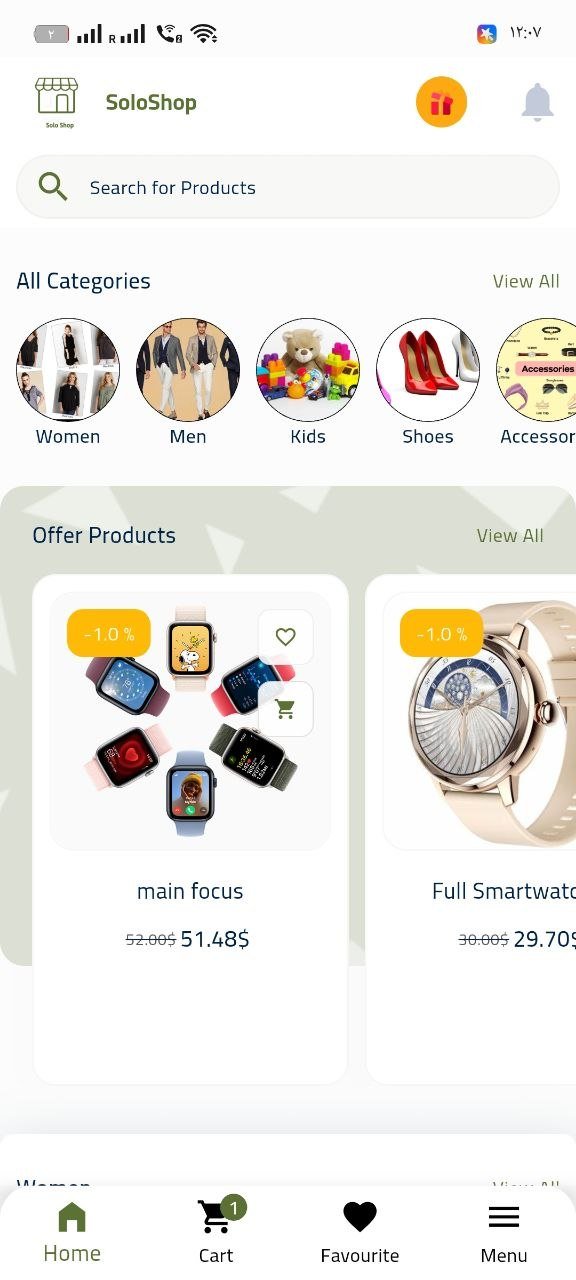Click the SoloShop store logo

click(58, 102)
